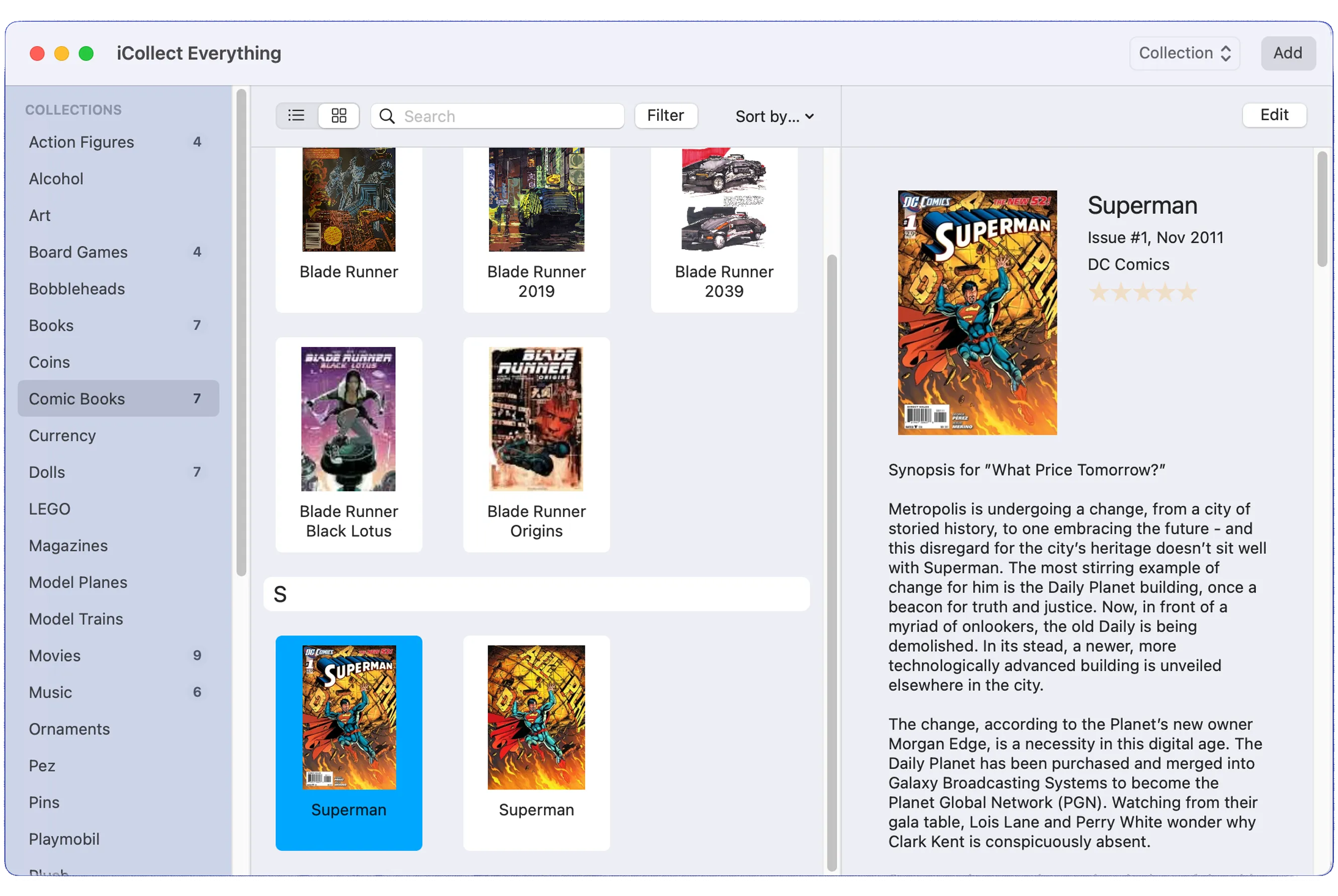The height and width of the screenshot is (896, 1338).
Task: Click the Add button
Action: click(1287, 53)
